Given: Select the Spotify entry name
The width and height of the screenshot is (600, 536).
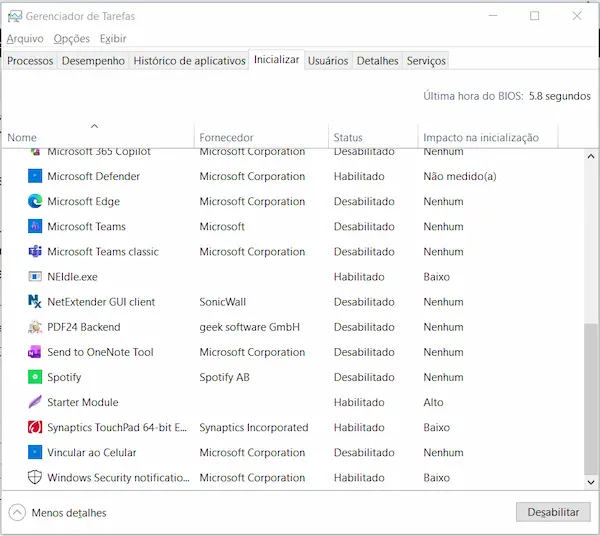Looking at the screenshot, I should (x=64, y=377).
